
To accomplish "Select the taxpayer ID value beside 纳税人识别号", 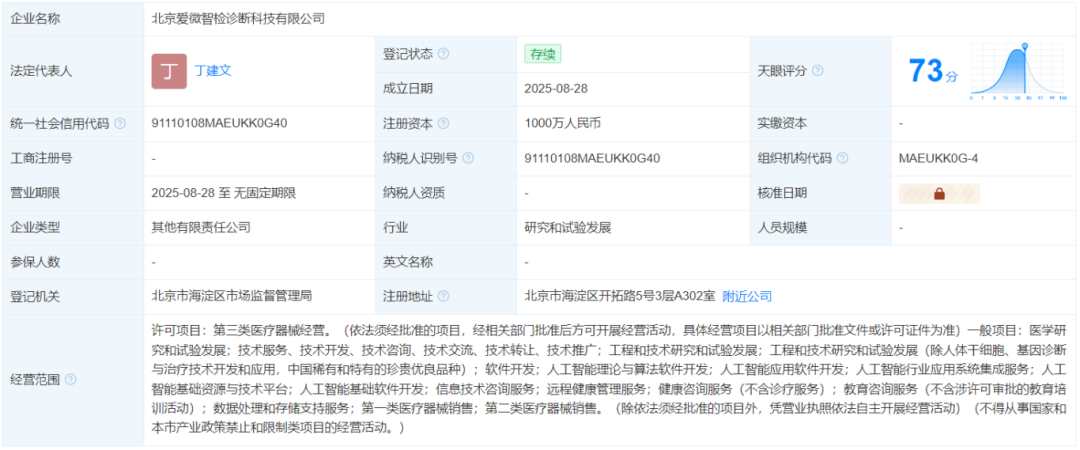I will pos(592,158).
